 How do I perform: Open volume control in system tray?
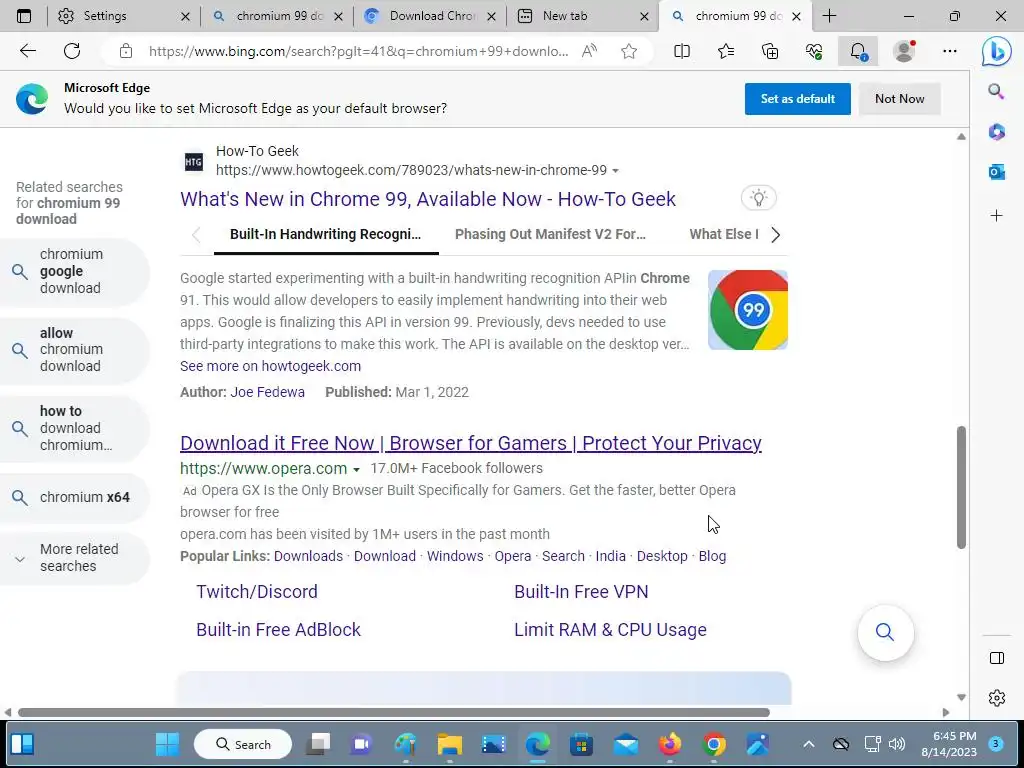point(897,744)
